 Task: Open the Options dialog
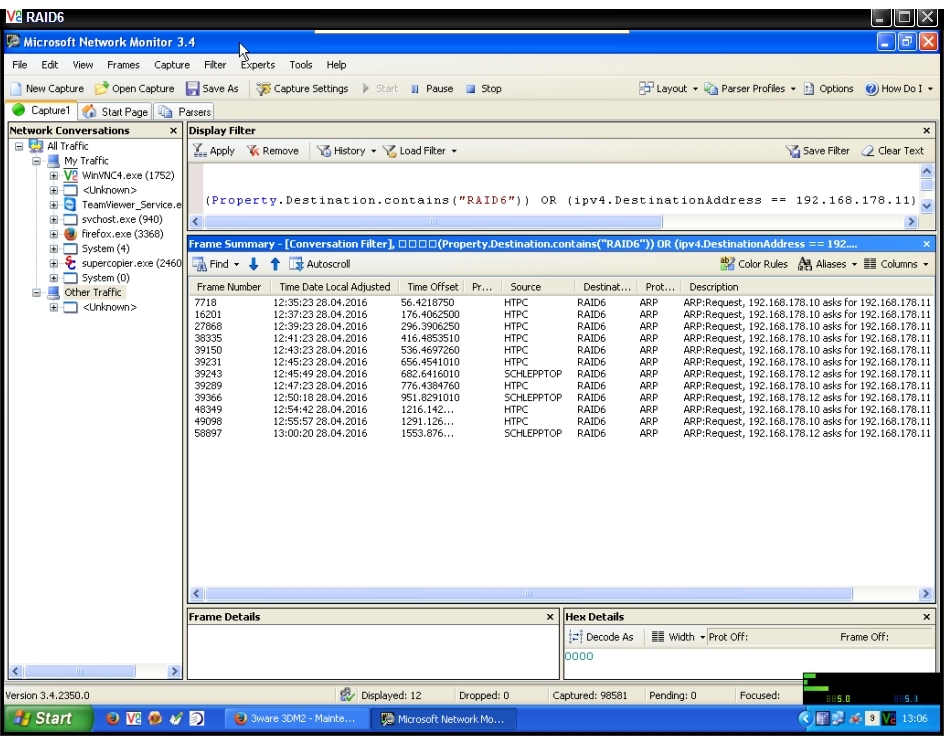point(828,88)
